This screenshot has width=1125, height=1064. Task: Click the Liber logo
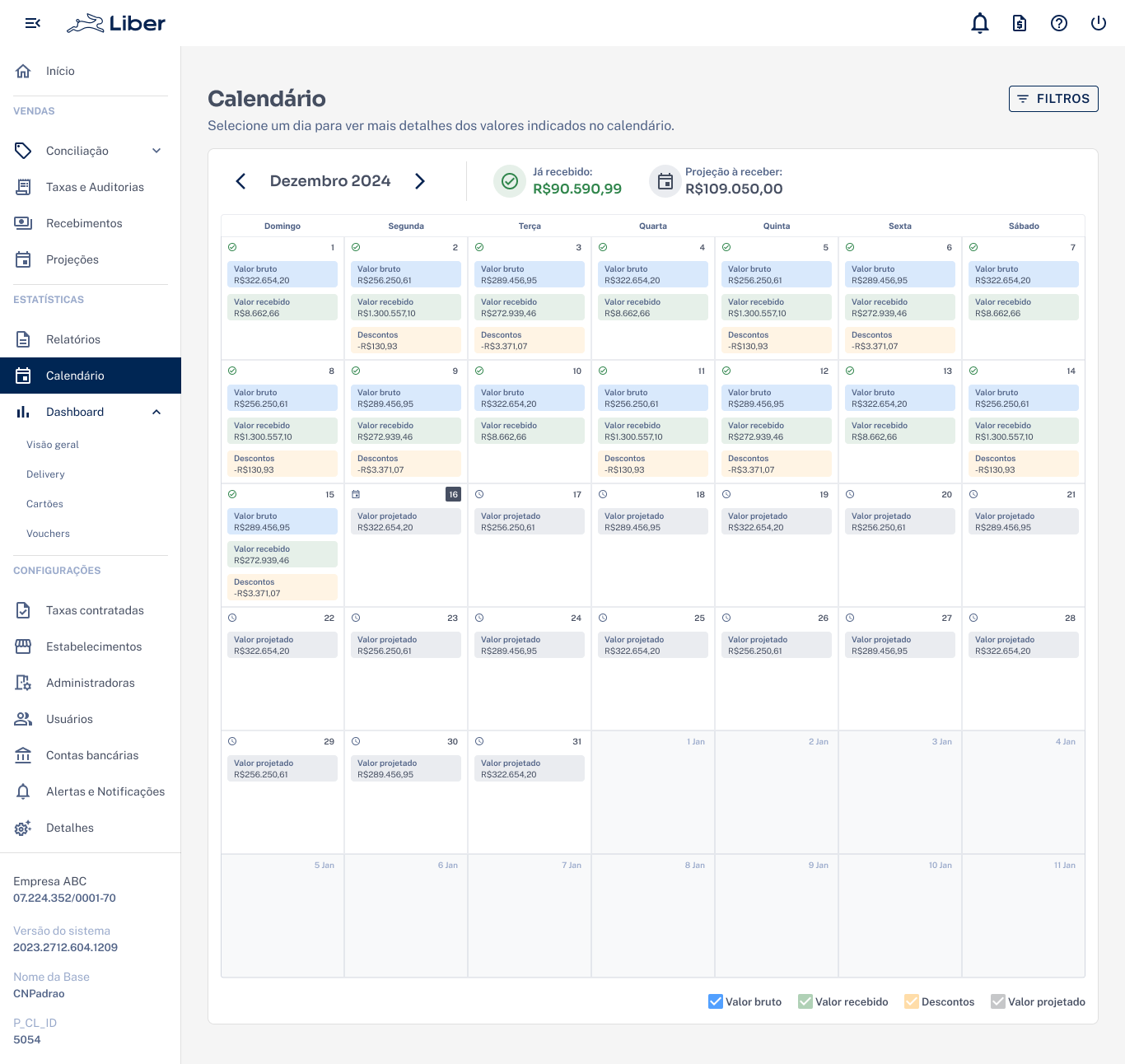116,24
